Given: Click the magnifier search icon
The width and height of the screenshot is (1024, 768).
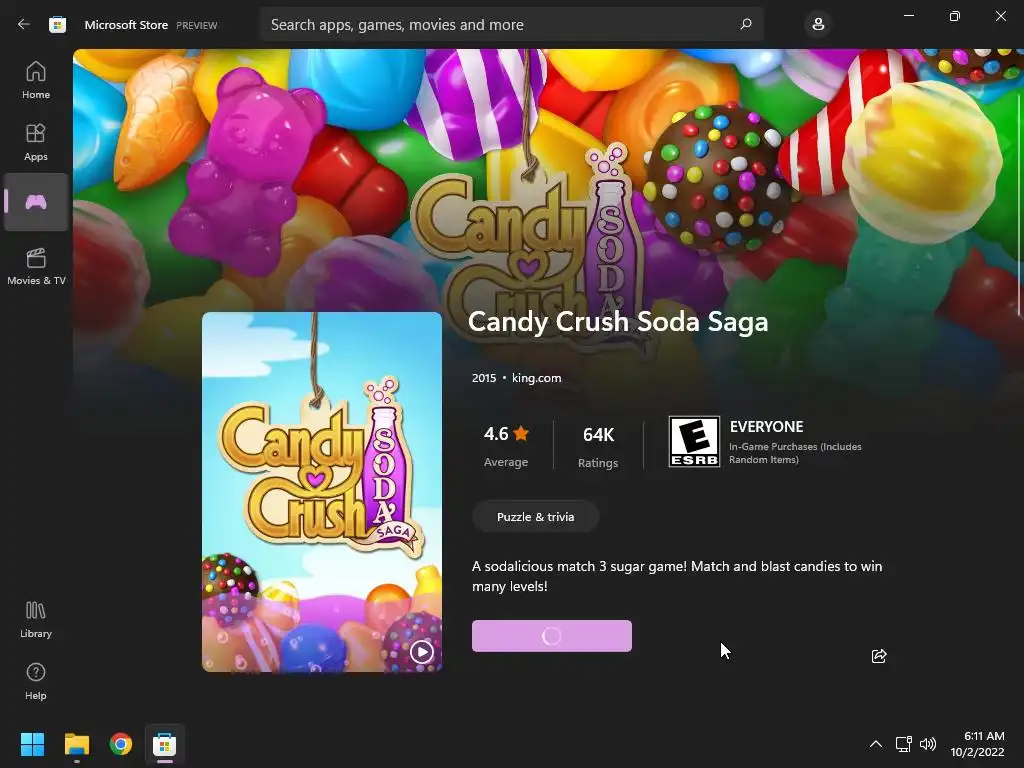Looking at the screenshot, I should tap(746, 24).
